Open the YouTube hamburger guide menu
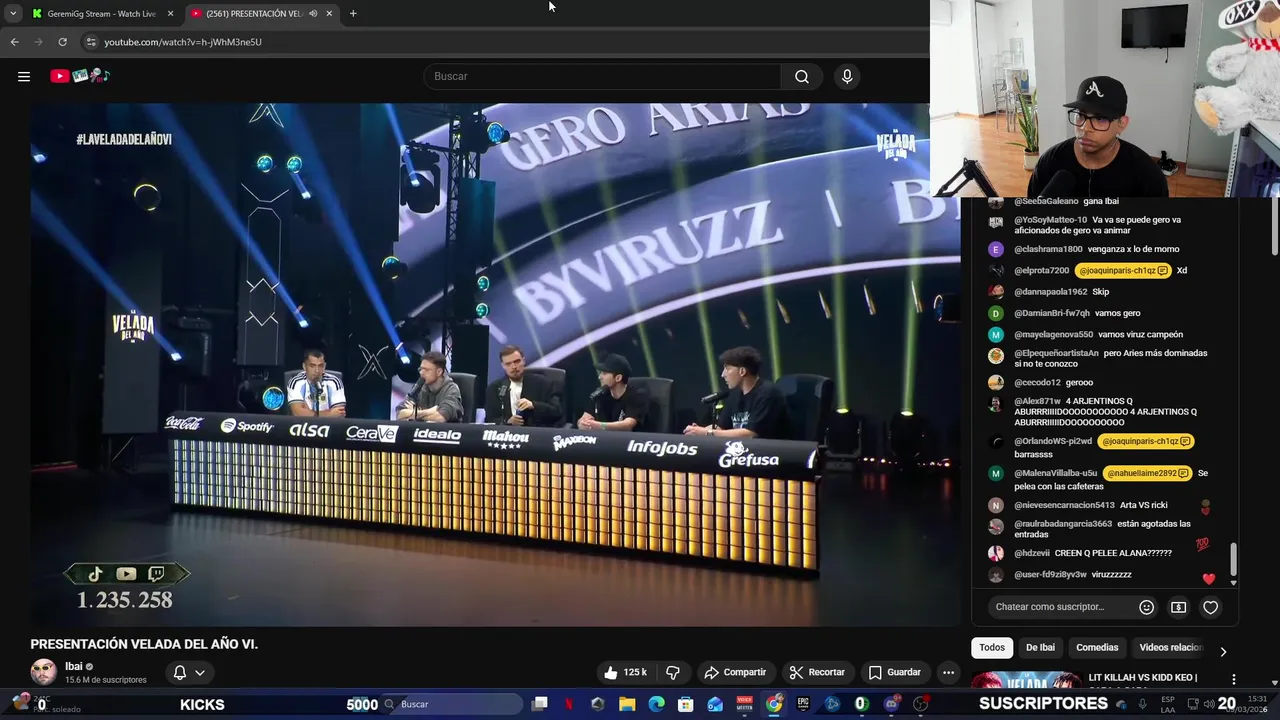1280x720 pixels. [x=24, y=76]
